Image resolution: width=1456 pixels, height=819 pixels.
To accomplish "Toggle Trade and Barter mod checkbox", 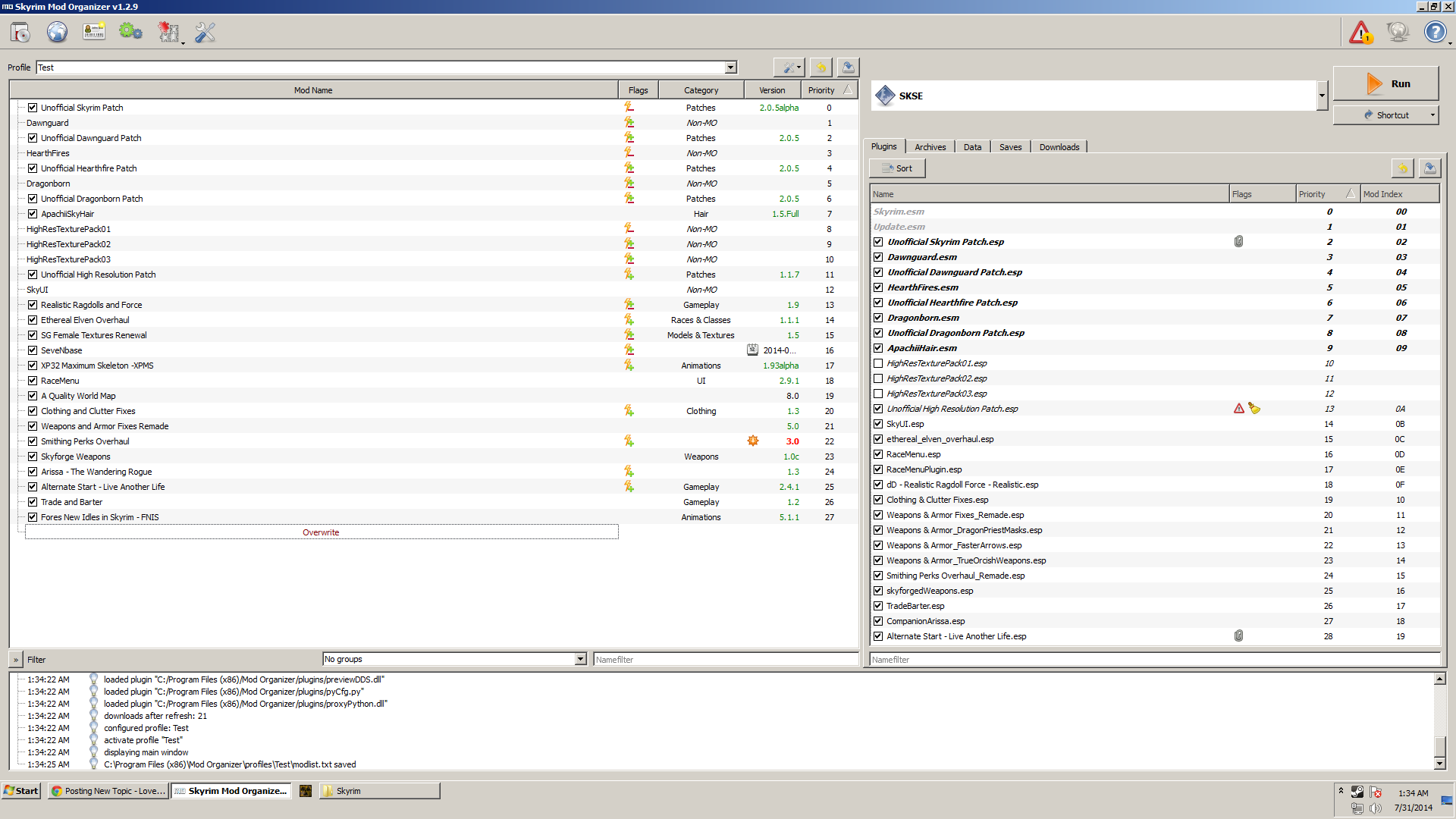I will pos(33,502).
